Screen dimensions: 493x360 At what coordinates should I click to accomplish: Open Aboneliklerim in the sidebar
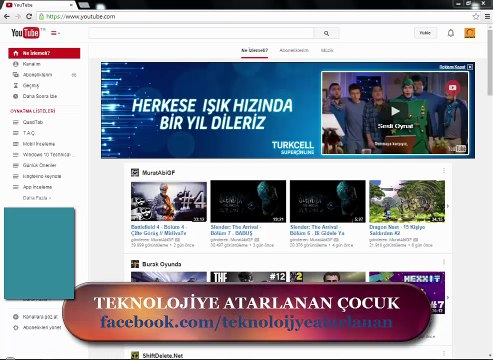pos(37,75)
